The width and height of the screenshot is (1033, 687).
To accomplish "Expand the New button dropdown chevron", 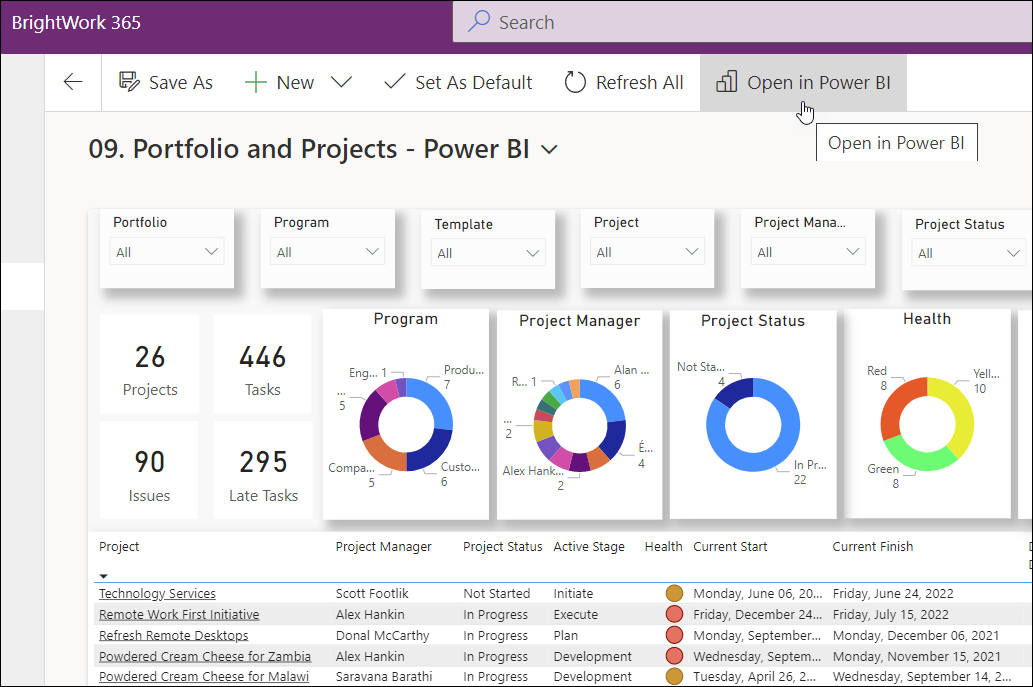I will point(341,82).
